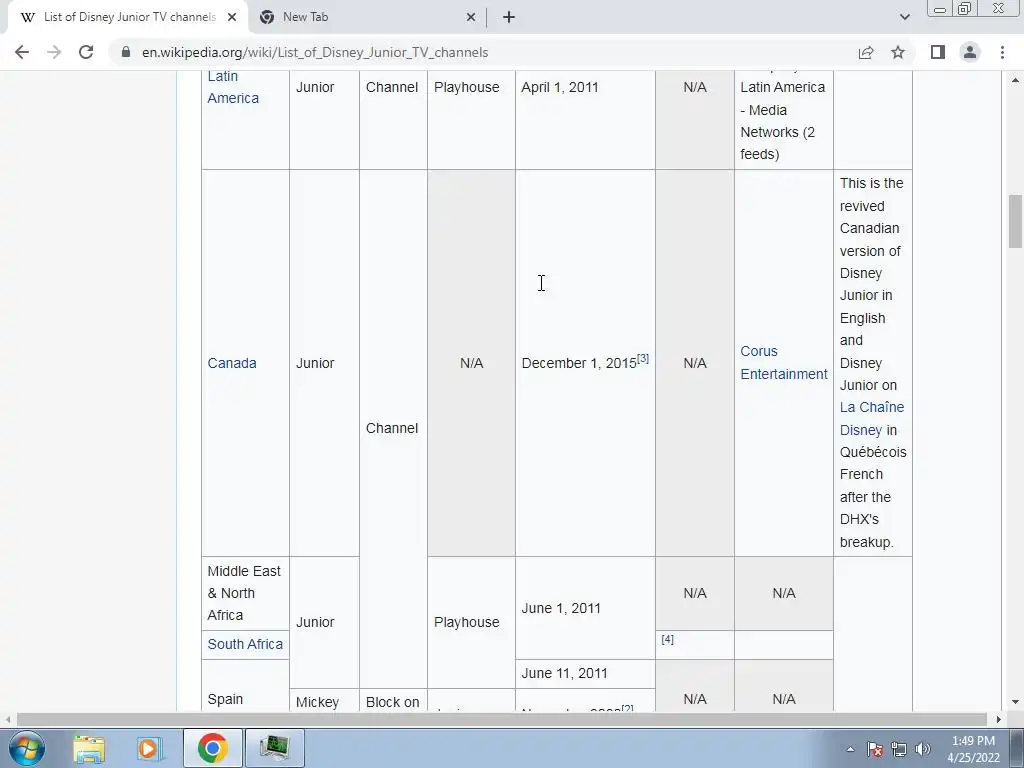This screenshot has width=1024, height=768.
Task: Open the clock showing 1:49 PM
Action: coord(973,749)
